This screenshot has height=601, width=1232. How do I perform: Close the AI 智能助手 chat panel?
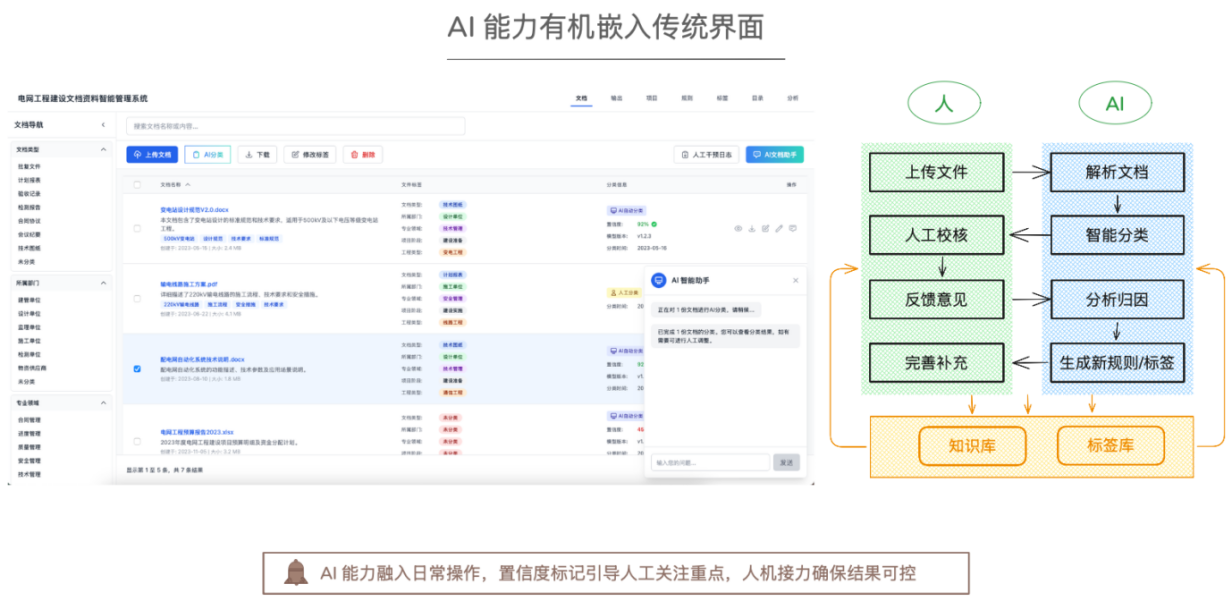(x=796, y=281)
